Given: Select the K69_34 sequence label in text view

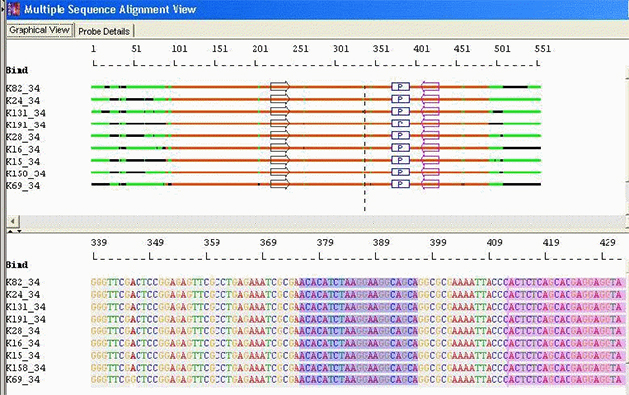Looking at the screenshot, I should pos(23,380).
